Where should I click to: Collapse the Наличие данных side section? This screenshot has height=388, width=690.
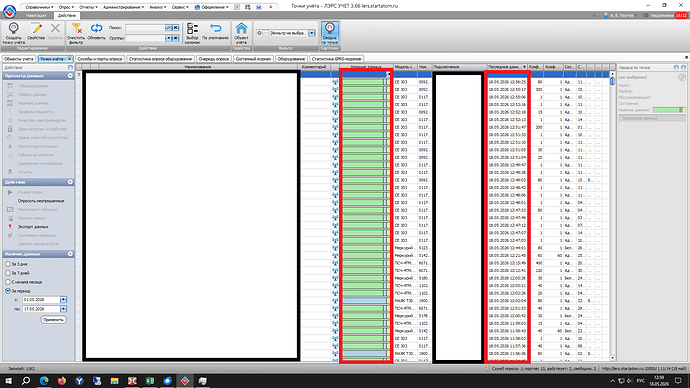tap(70, 254)
